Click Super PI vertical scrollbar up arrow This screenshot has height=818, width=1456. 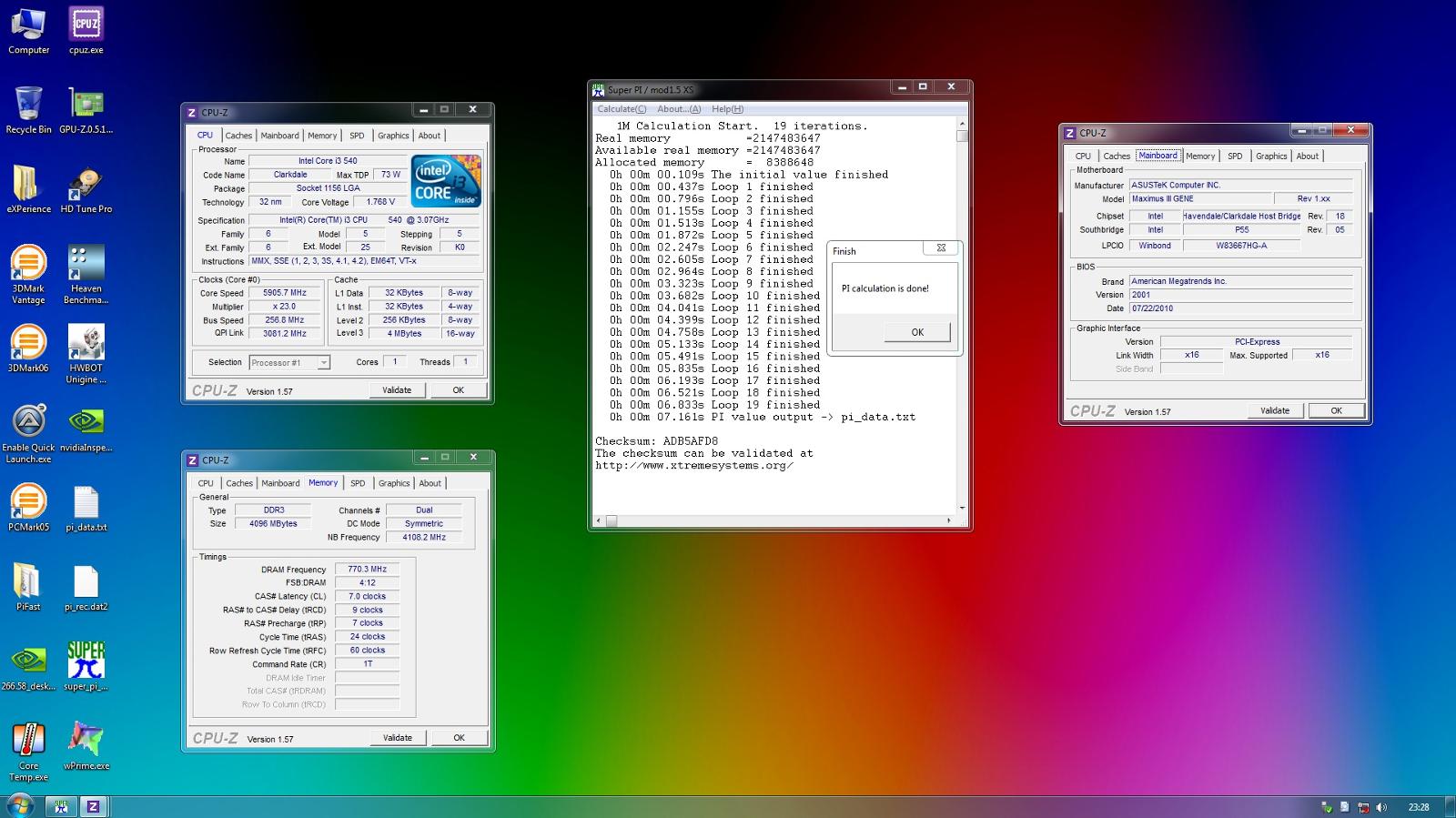962,124
